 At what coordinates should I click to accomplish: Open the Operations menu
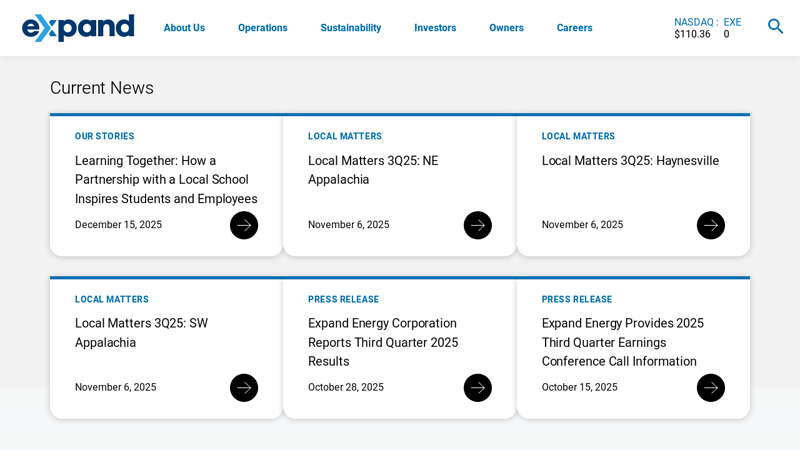pyautogui.click(x=262, y=28)
